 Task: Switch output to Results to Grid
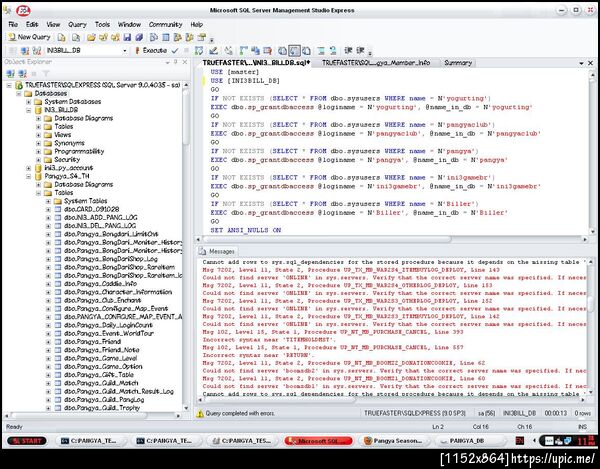tap(294, 50)
